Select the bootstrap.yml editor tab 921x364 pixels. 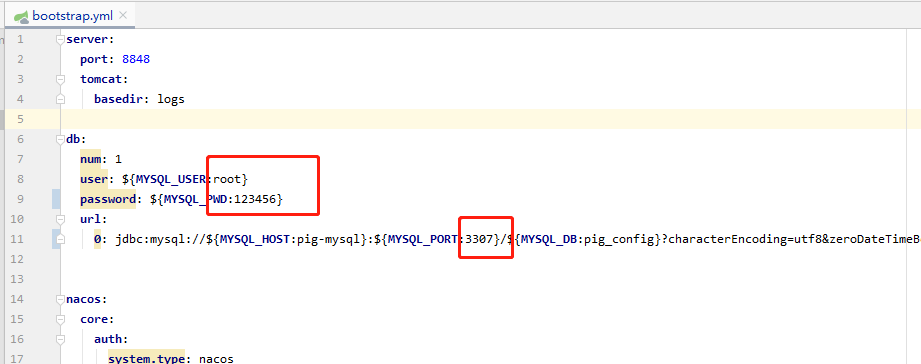point(70,16)
